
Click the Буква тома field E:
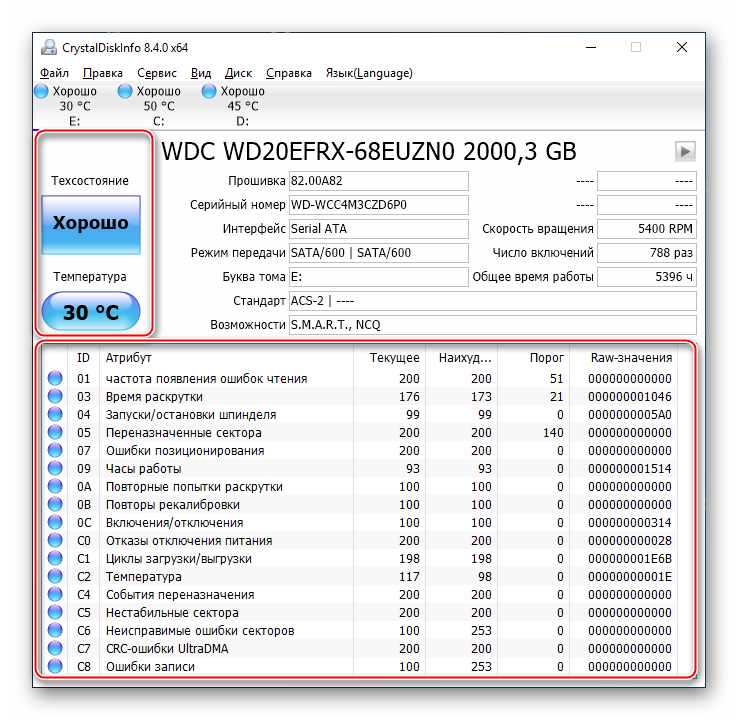(378, 277)
